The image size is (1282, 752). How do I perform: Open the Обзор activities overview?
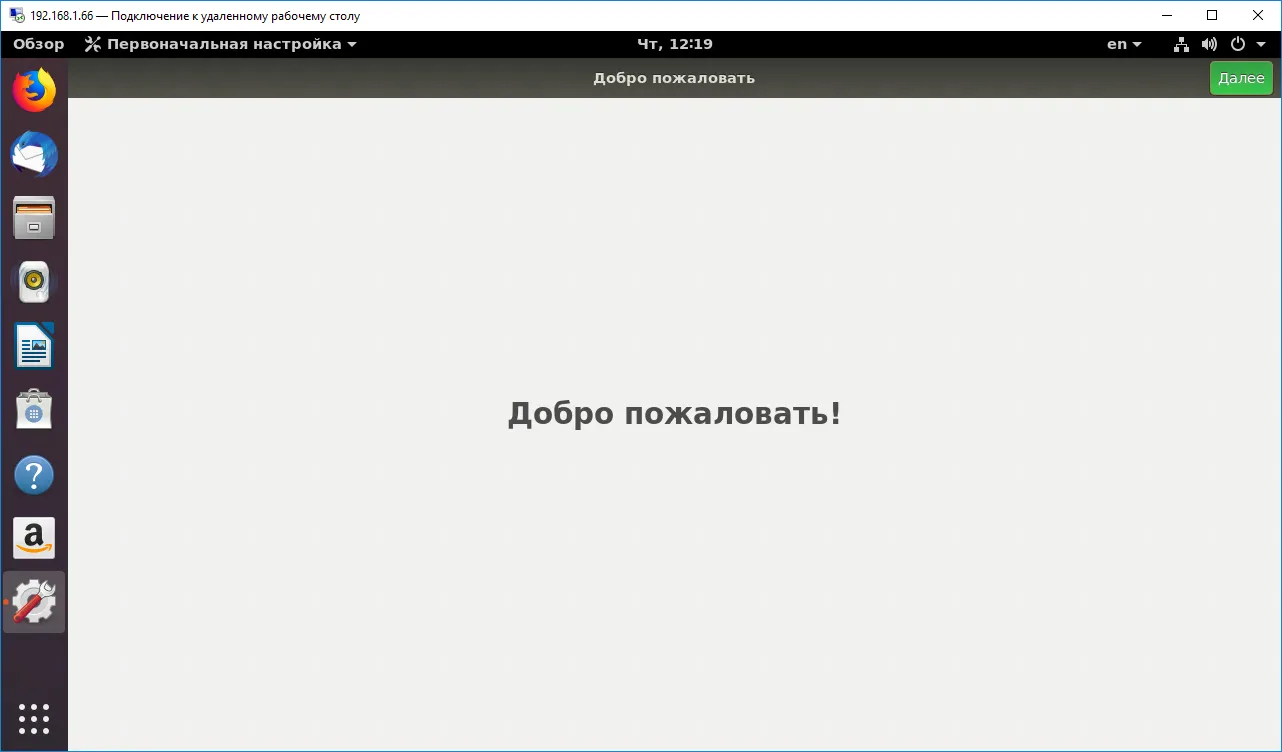(x=39, y=44)
